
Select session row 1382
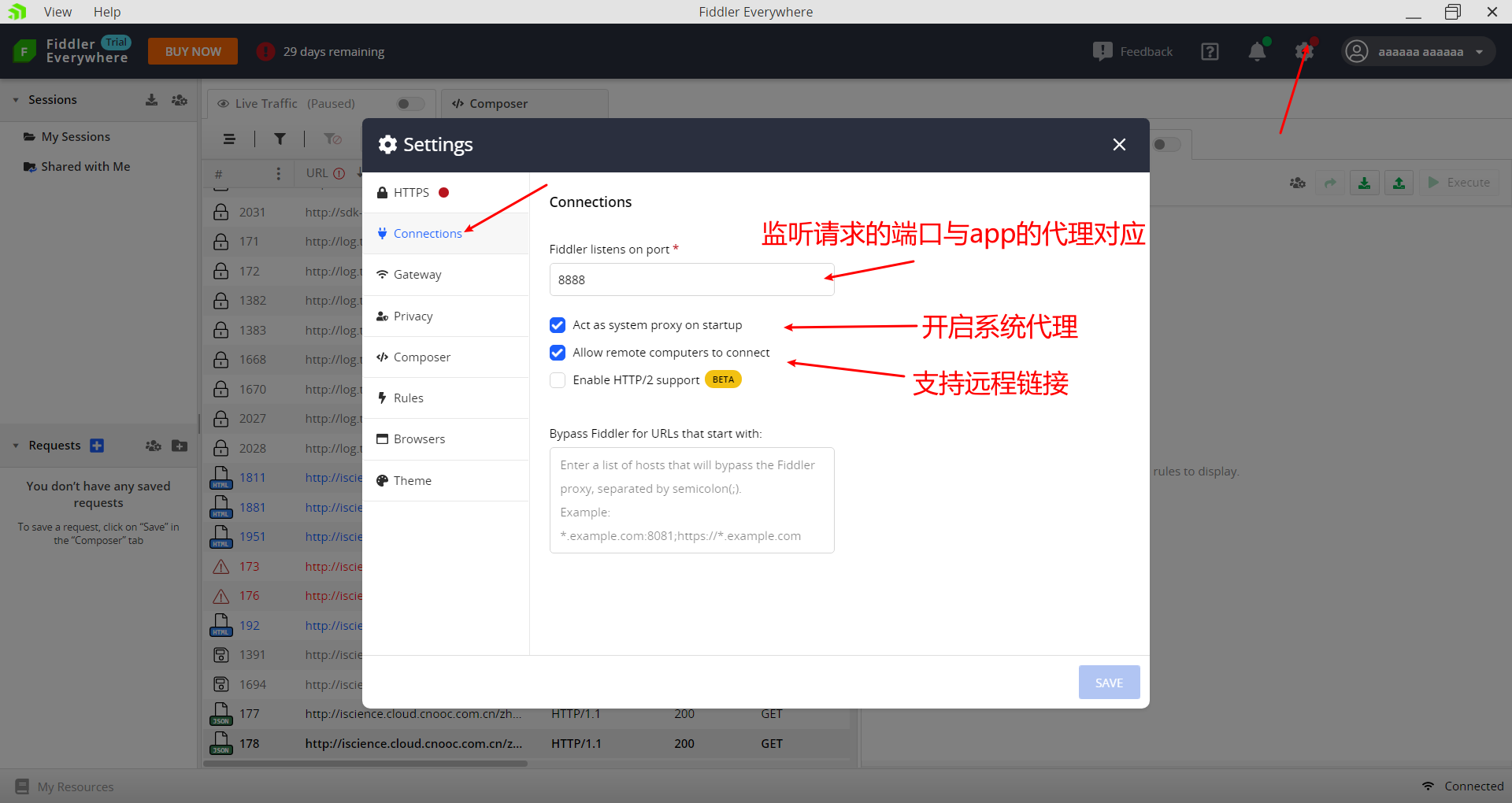(283, 301)
